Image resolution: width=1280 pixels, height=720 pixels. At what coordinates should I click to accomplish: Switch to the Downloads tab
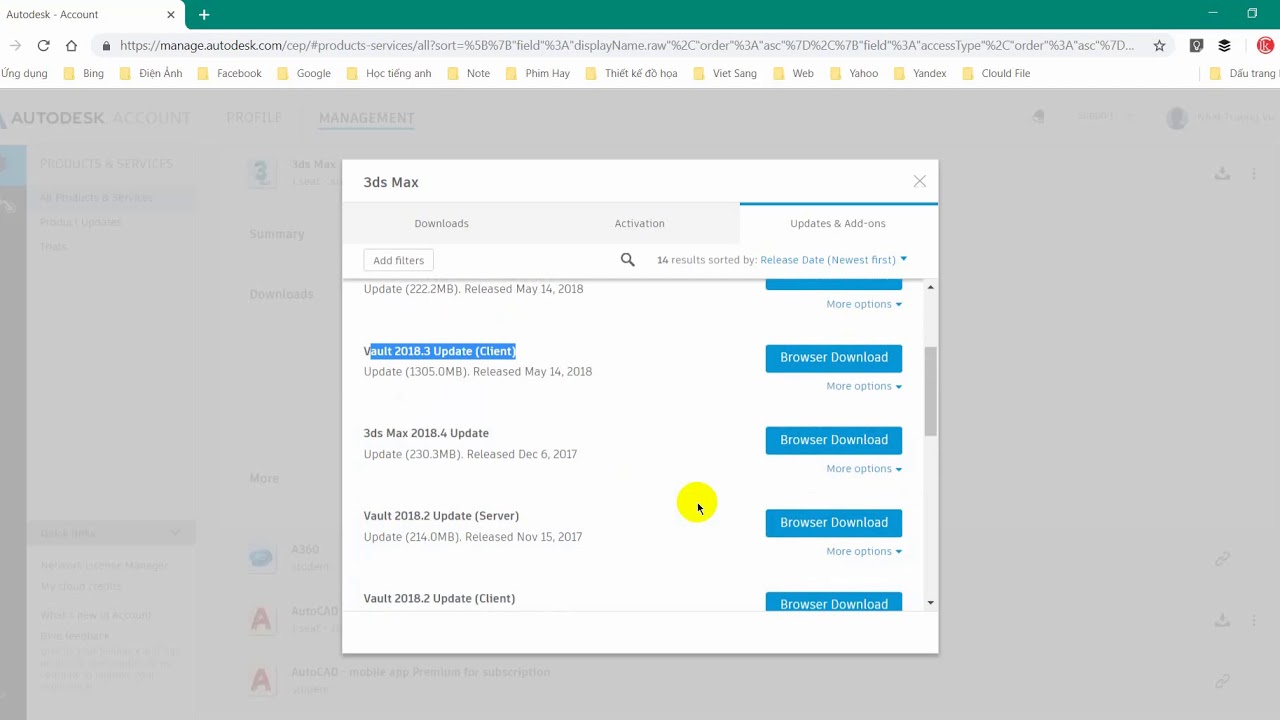pos(441,223)
